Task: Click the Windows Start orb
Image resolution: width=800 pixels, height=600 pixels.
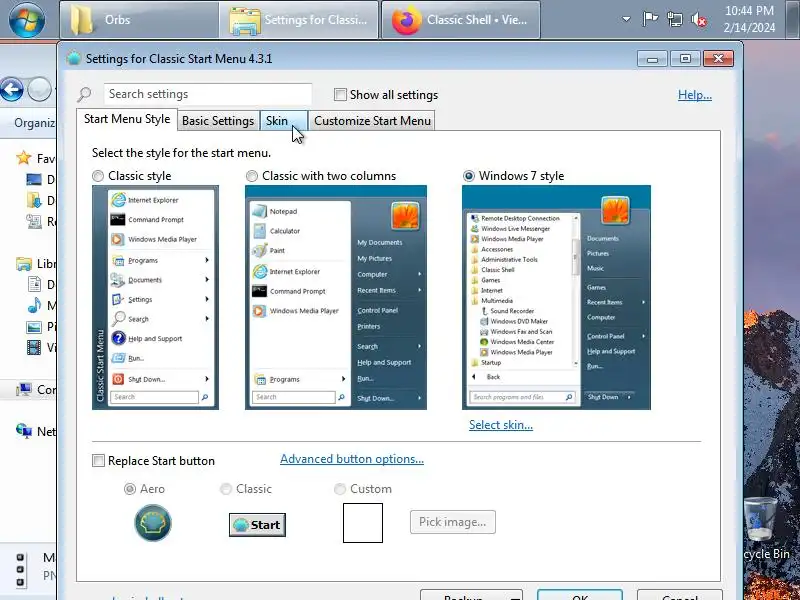Action: coord(27,20)
